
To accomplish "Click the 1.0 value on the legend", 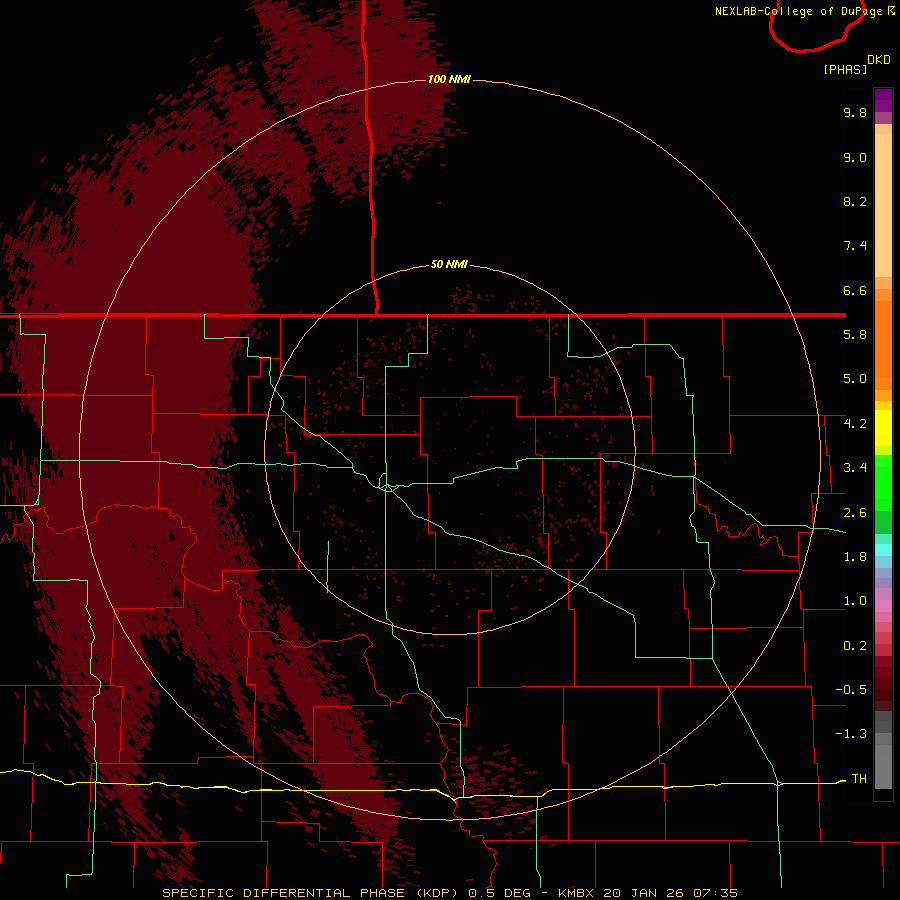I will (855, 601).
